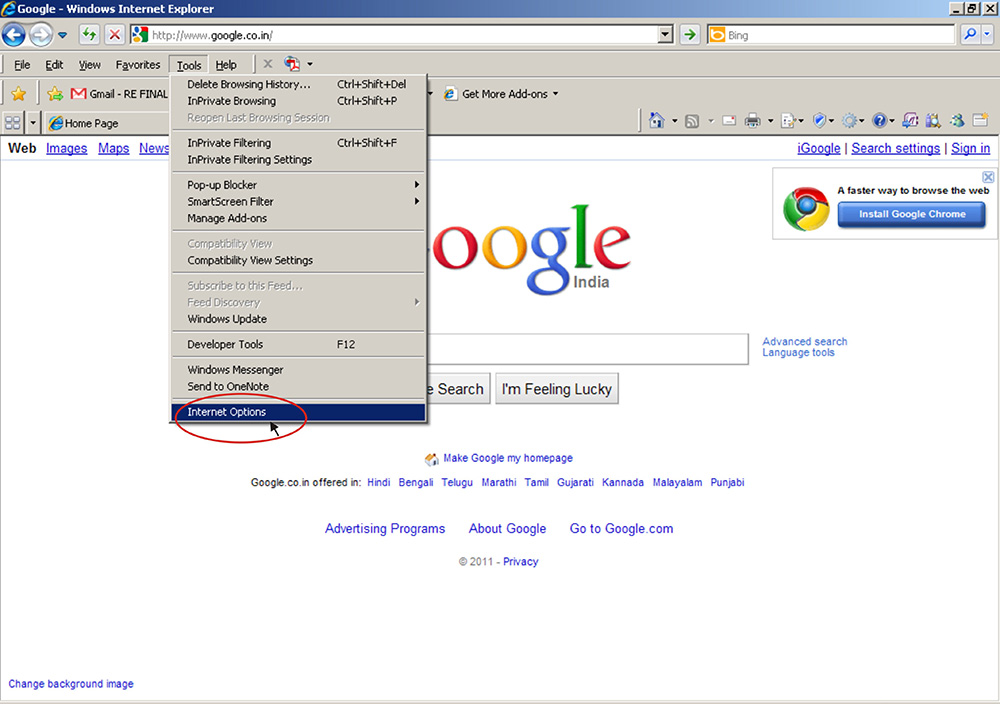Select Windows Messenger menu entry
The image size is (1000, 704).
(x=298, y=370)
